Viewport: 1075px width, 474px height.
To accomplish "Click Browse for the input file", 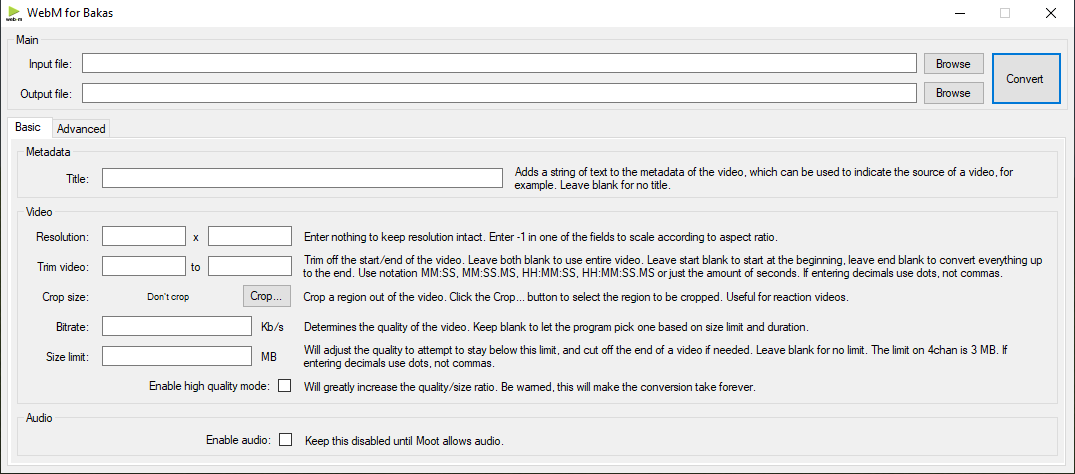I will pyautogui.click(x=953, y=64).
